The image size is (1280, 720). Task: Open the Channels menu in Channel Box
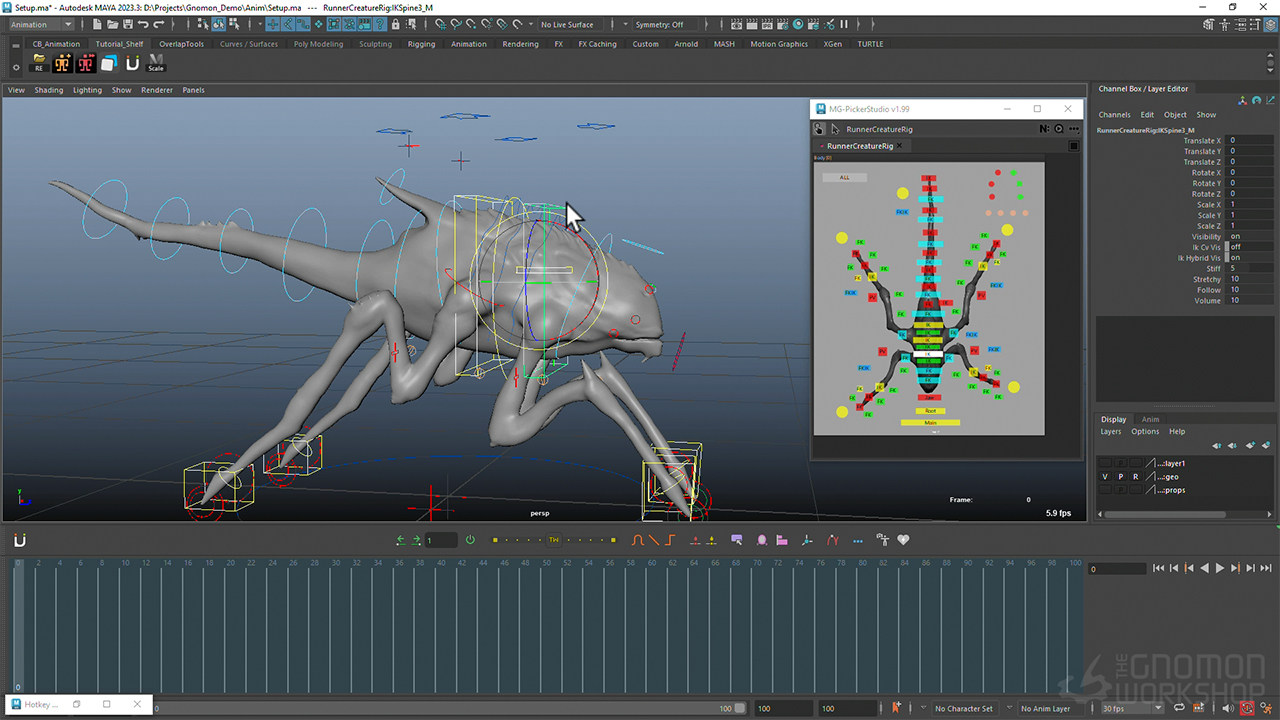pos(1114,114)
